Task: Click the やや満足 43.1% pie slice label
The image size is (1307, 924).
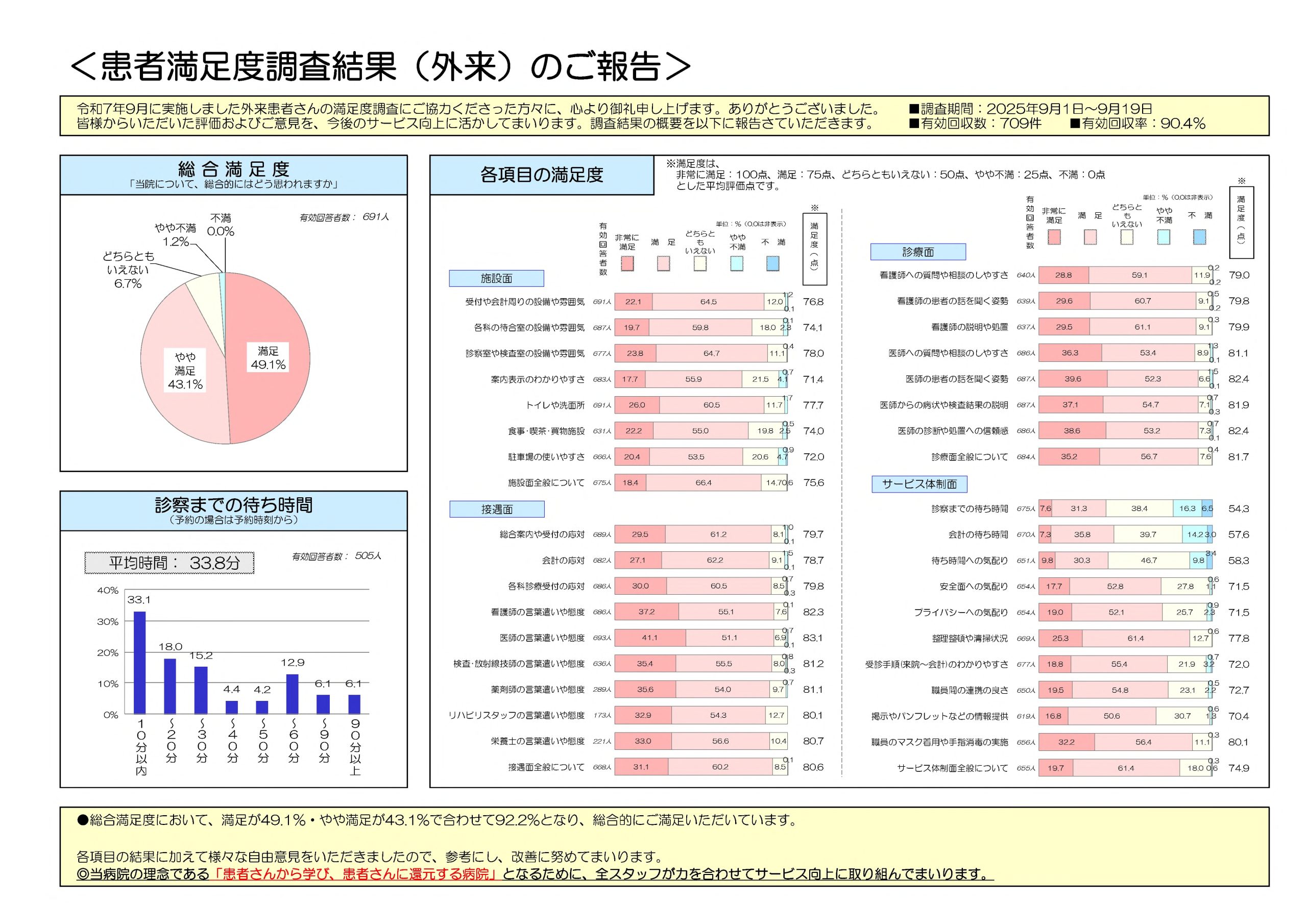Action: (185, 371)
